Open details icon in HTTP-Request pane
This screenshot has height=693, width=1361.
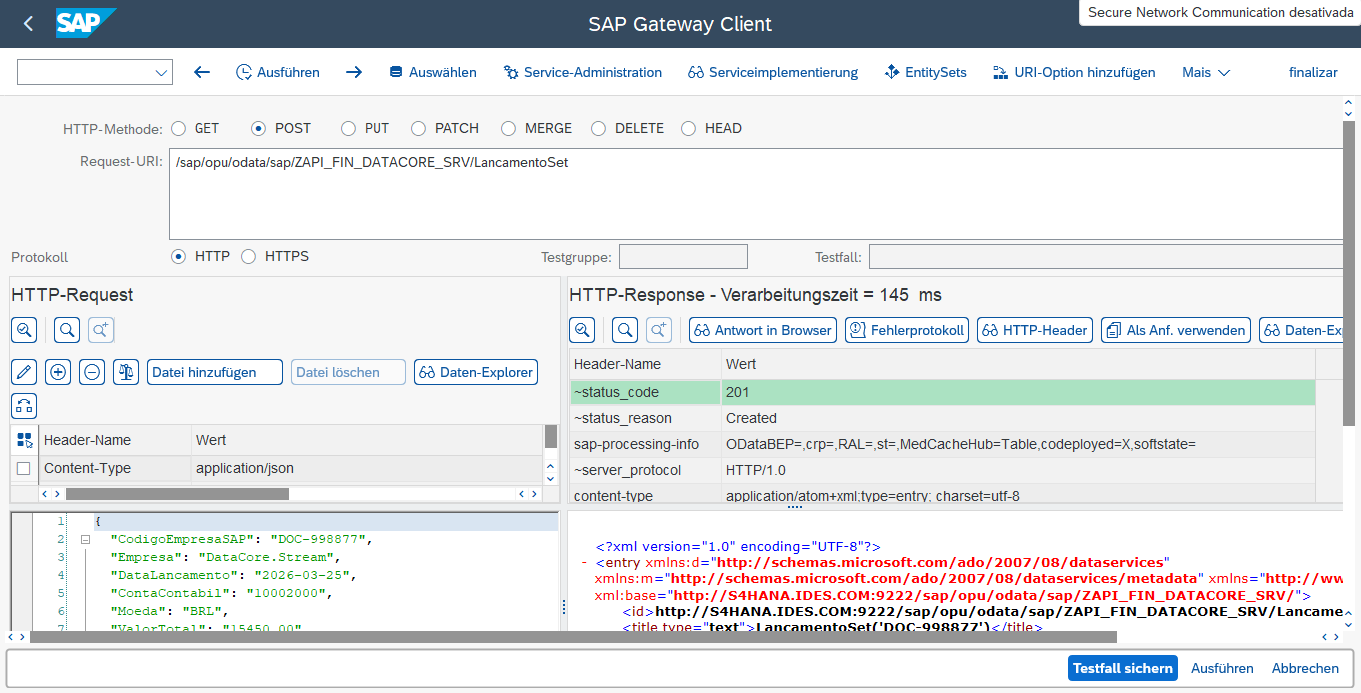(x=25, y=329)
